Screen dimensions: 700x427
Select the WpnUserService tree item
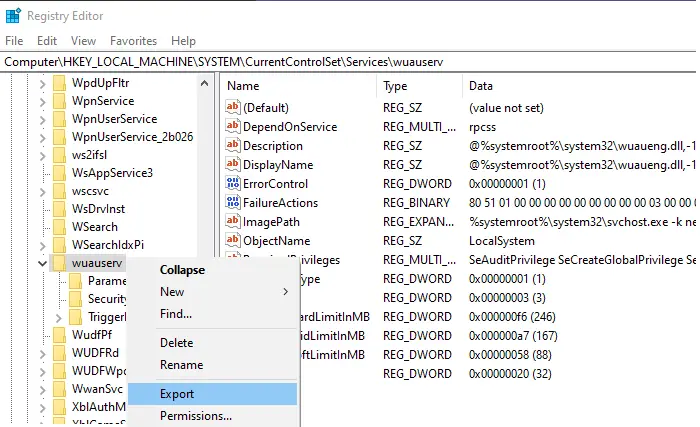114,119
